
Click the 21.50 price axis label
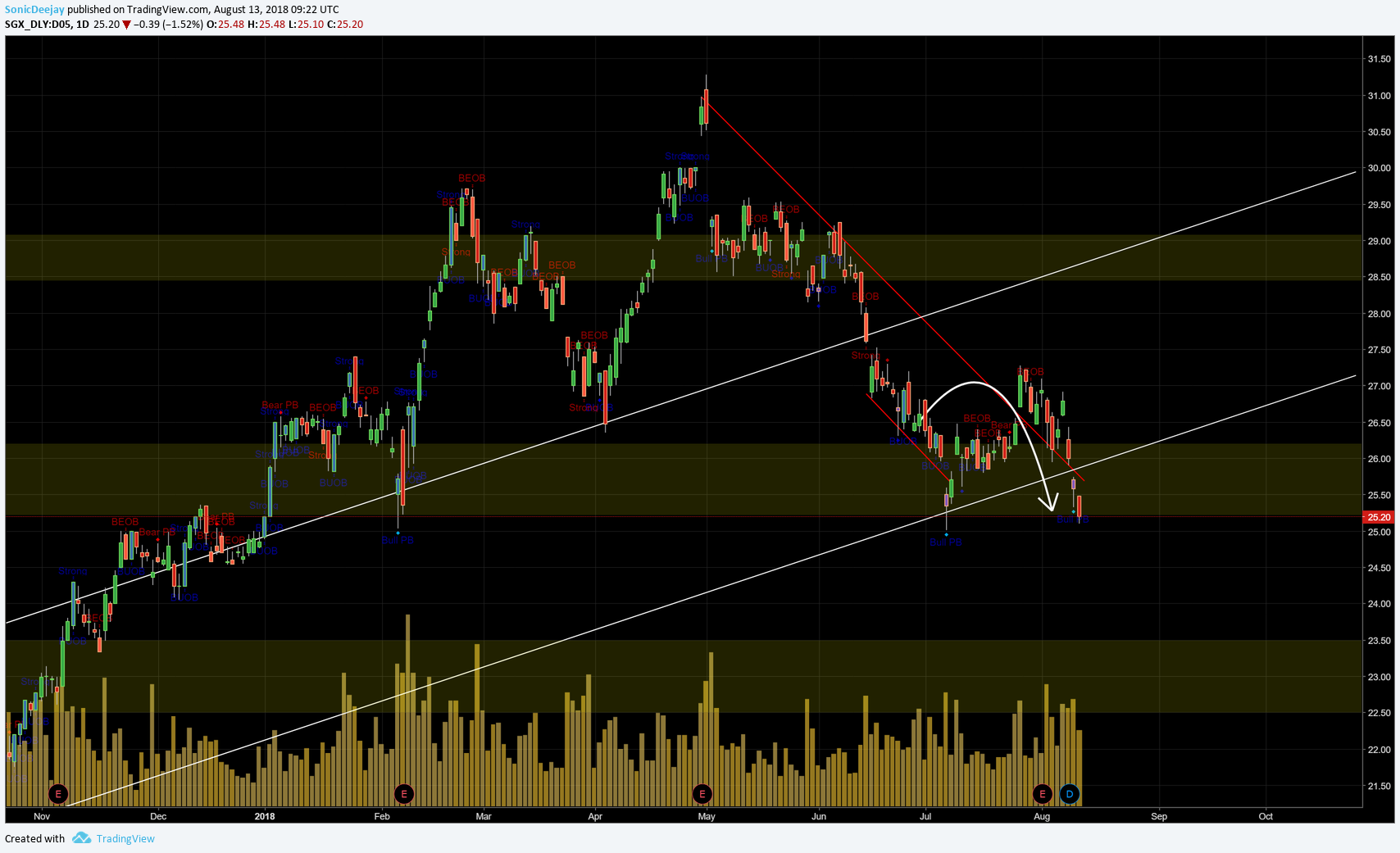1379,786
